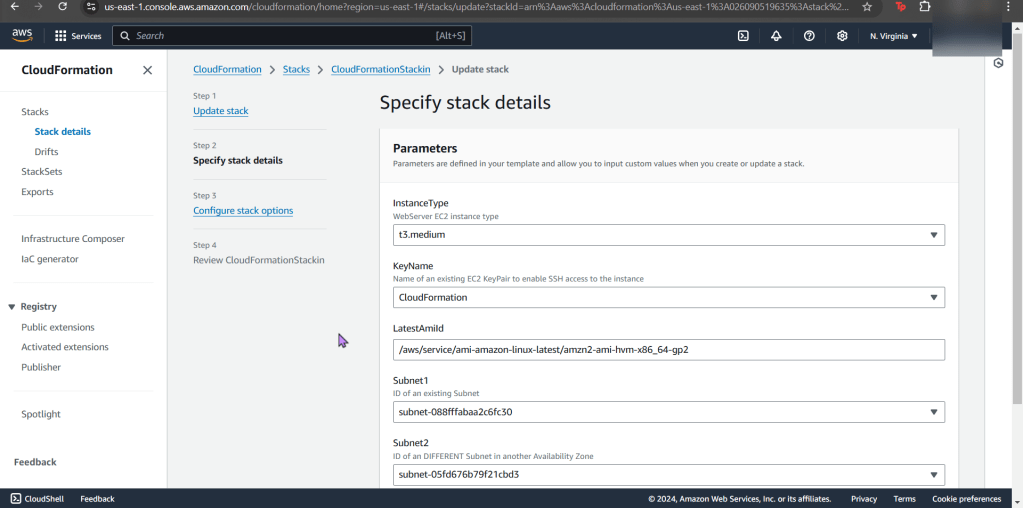Open the Services grid menu
The width and height of the screenshot is (1023, 508).
(x=78, y=36)
